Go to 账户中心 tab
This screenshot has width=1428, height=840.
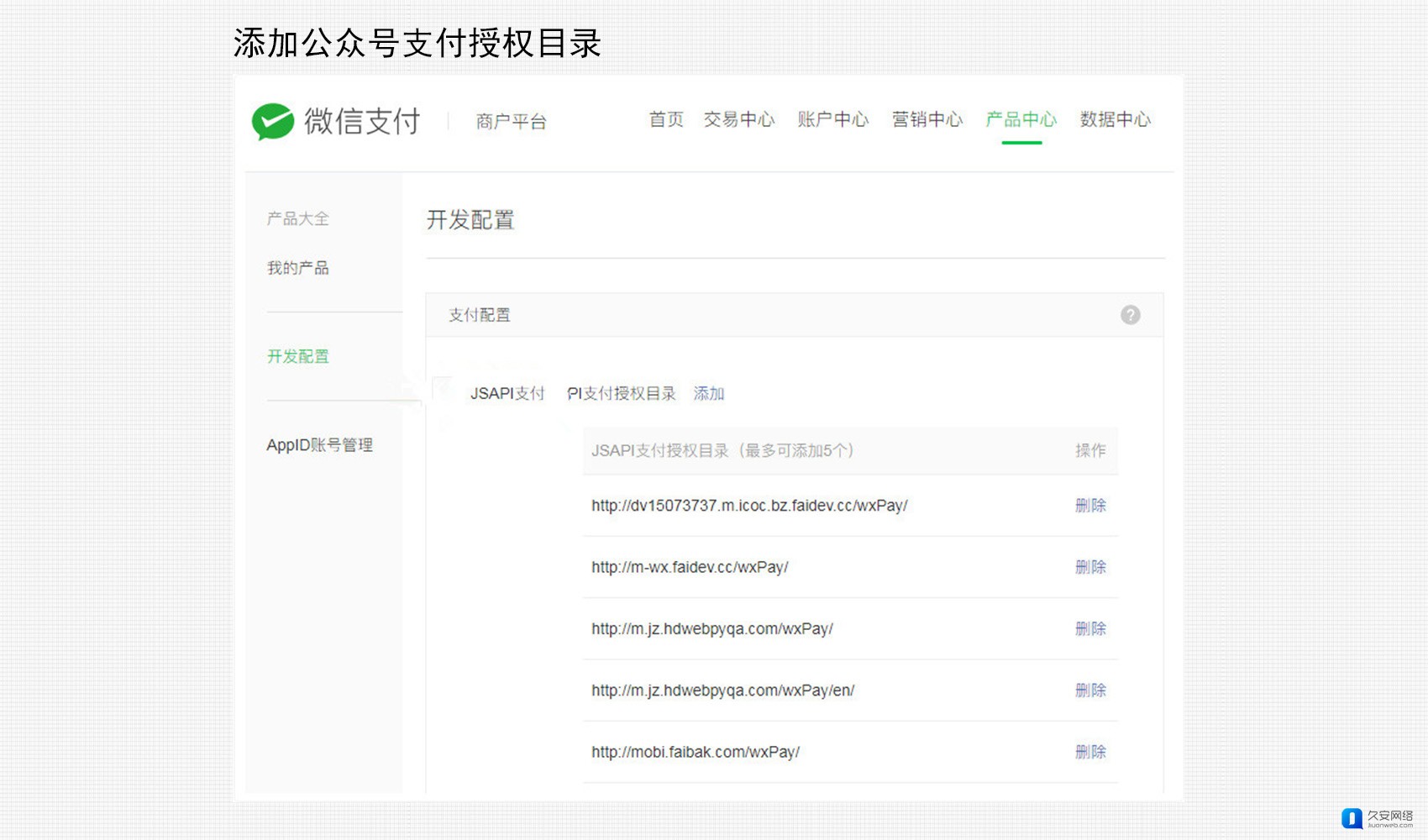pos(833,120)
